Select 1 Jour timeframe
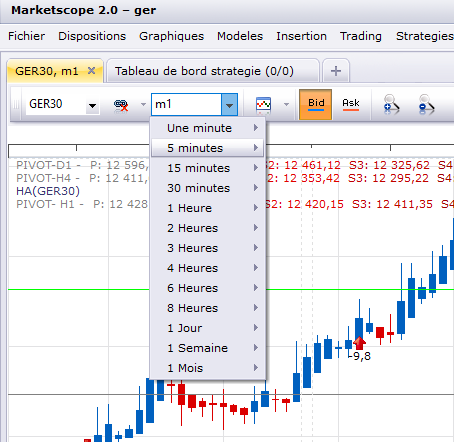The width and height of the screenshot is (454, 443). [207, 328]
